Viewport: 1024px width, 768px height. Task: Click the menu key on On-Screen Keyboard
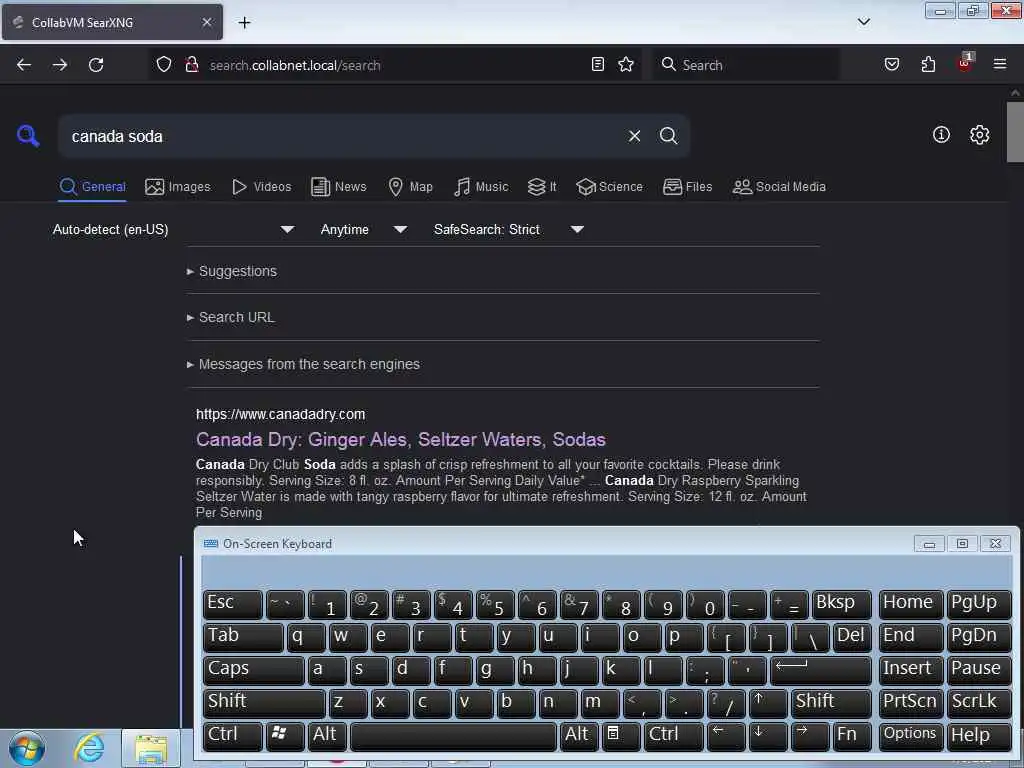(620, 735)
